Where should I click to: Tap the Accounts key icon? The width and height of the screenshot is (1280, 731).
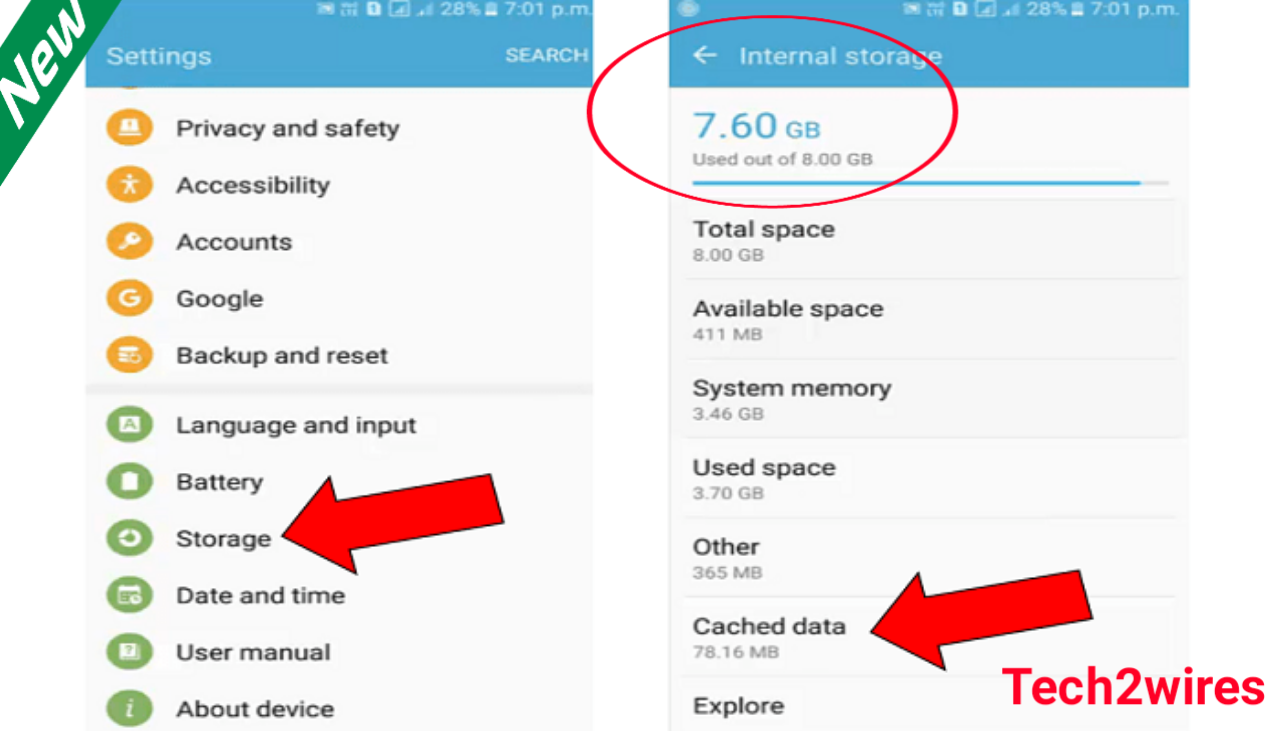tap(130, 242)
